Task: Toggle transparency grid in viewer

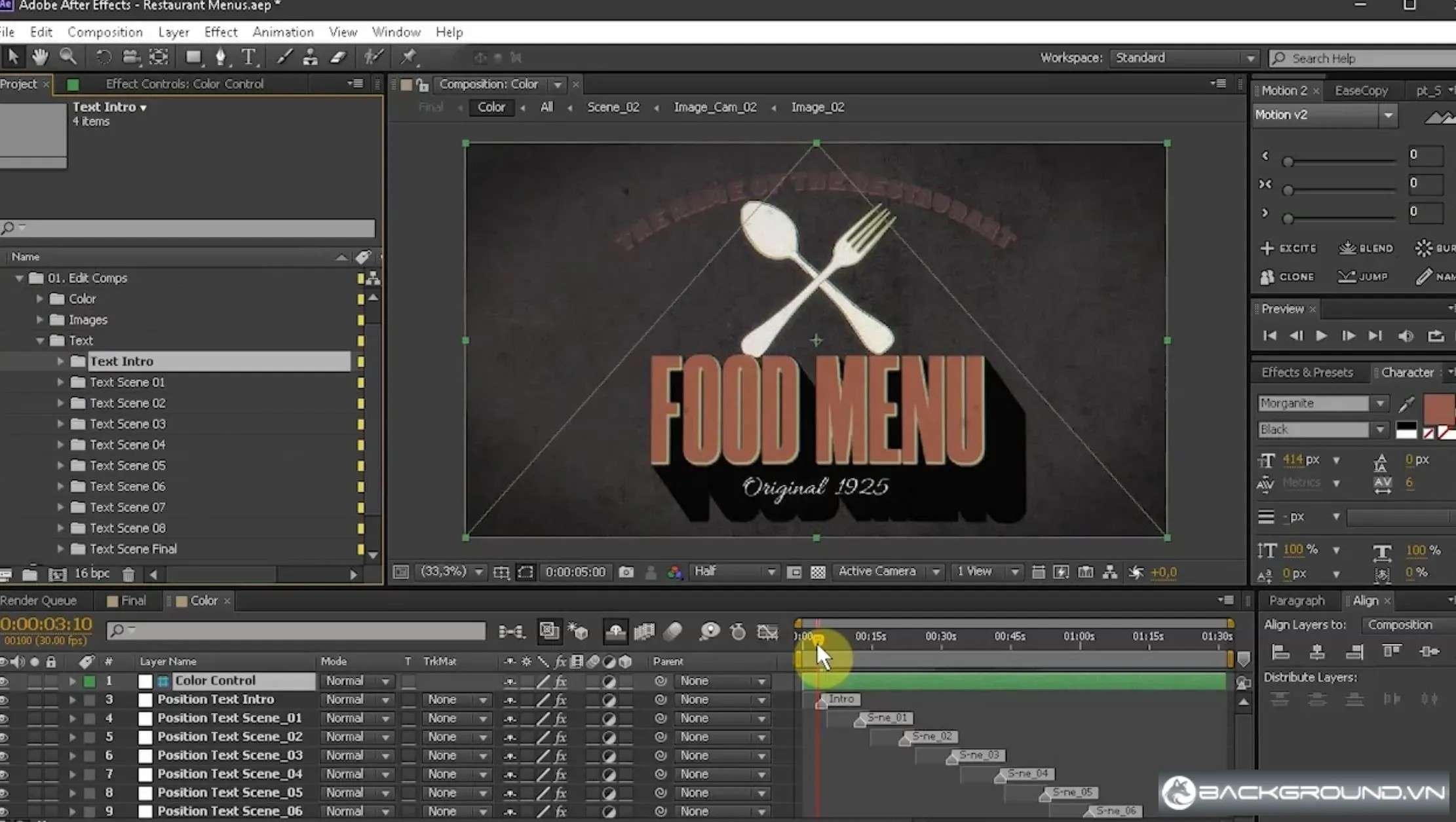Action: pos(818,572)
